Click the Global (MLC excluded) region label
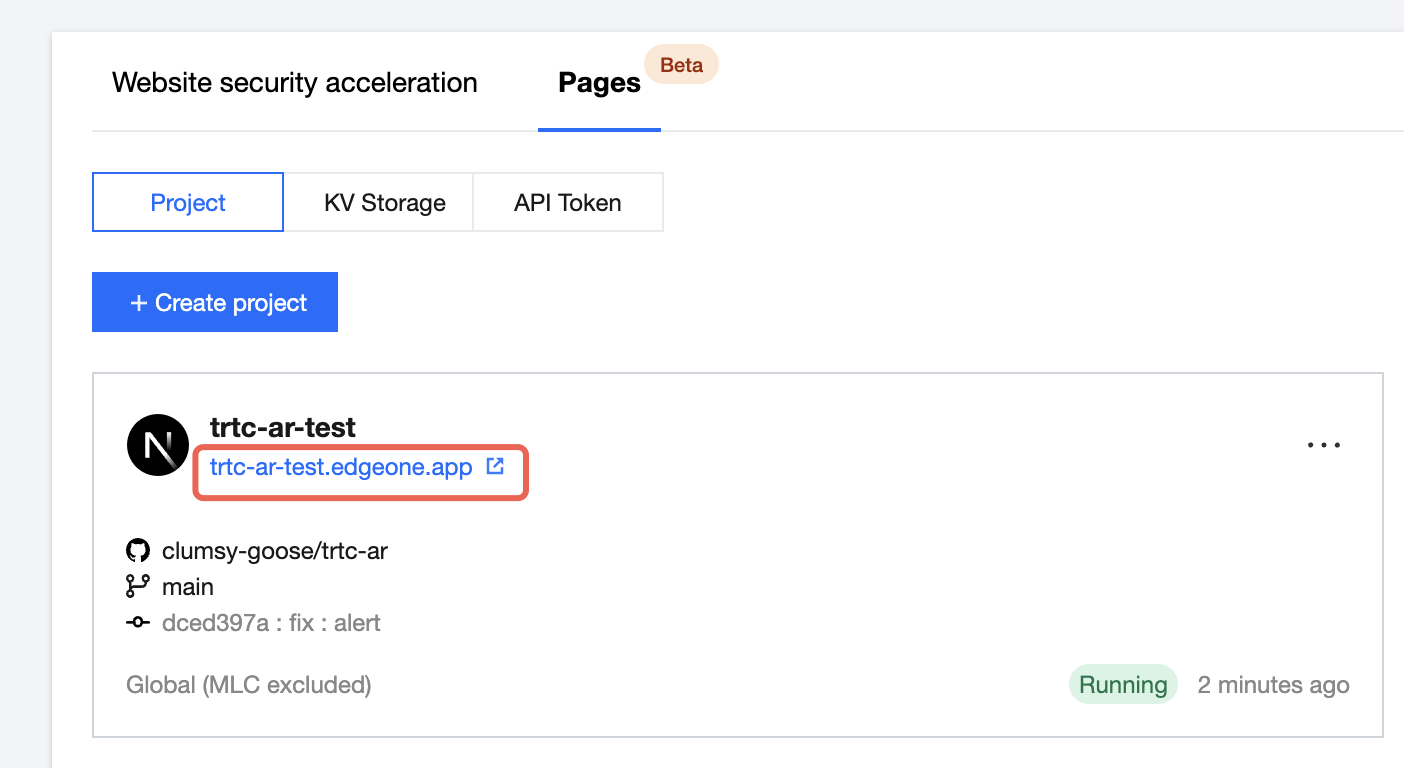 pos(249,685)
